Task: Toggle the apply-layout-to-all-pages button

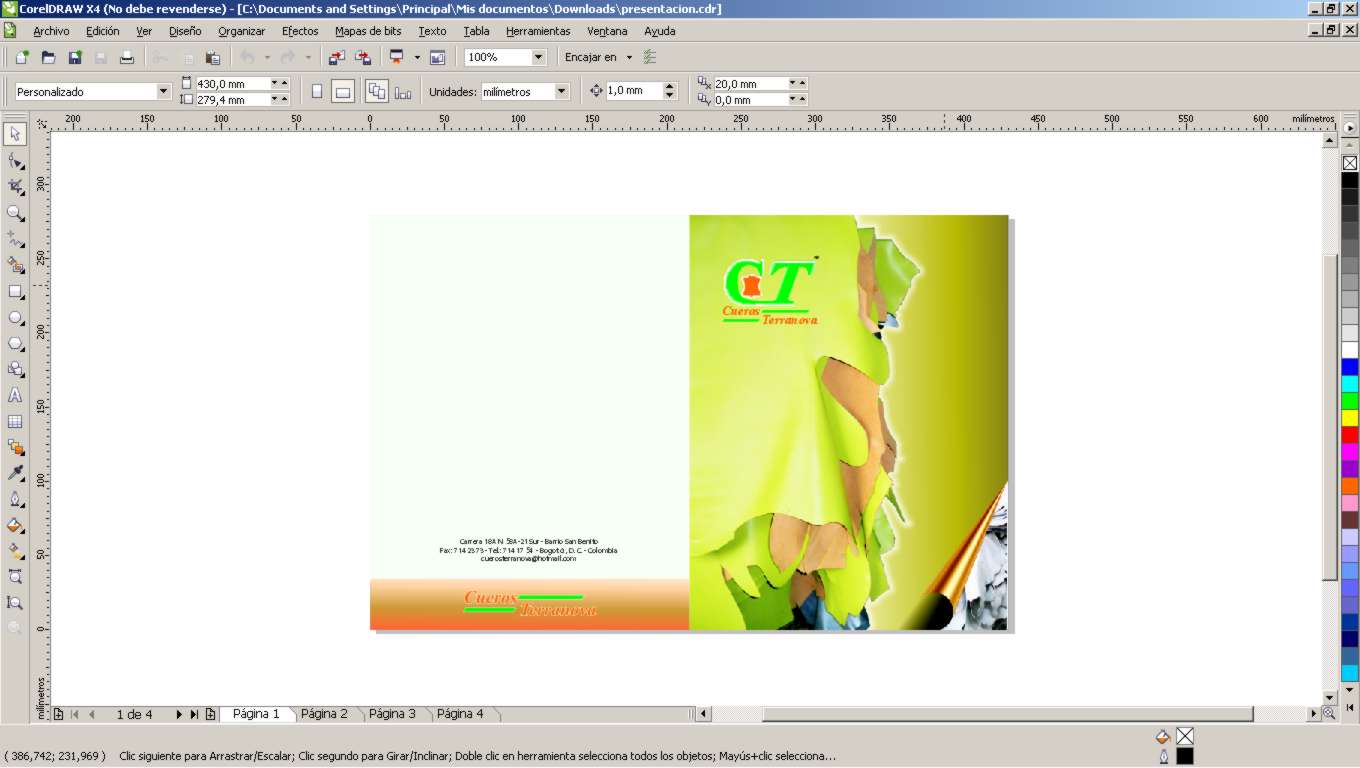Action: click(376, 92)
